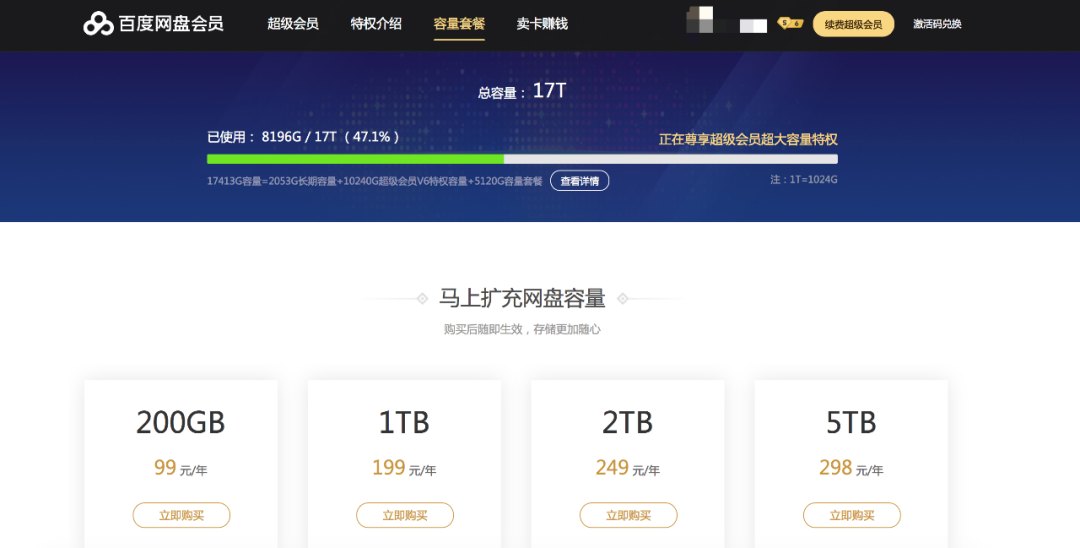Click the 298 元/年 price
Image resolution: width=1080 pixels, height=548 pixels.
[851, 468]
